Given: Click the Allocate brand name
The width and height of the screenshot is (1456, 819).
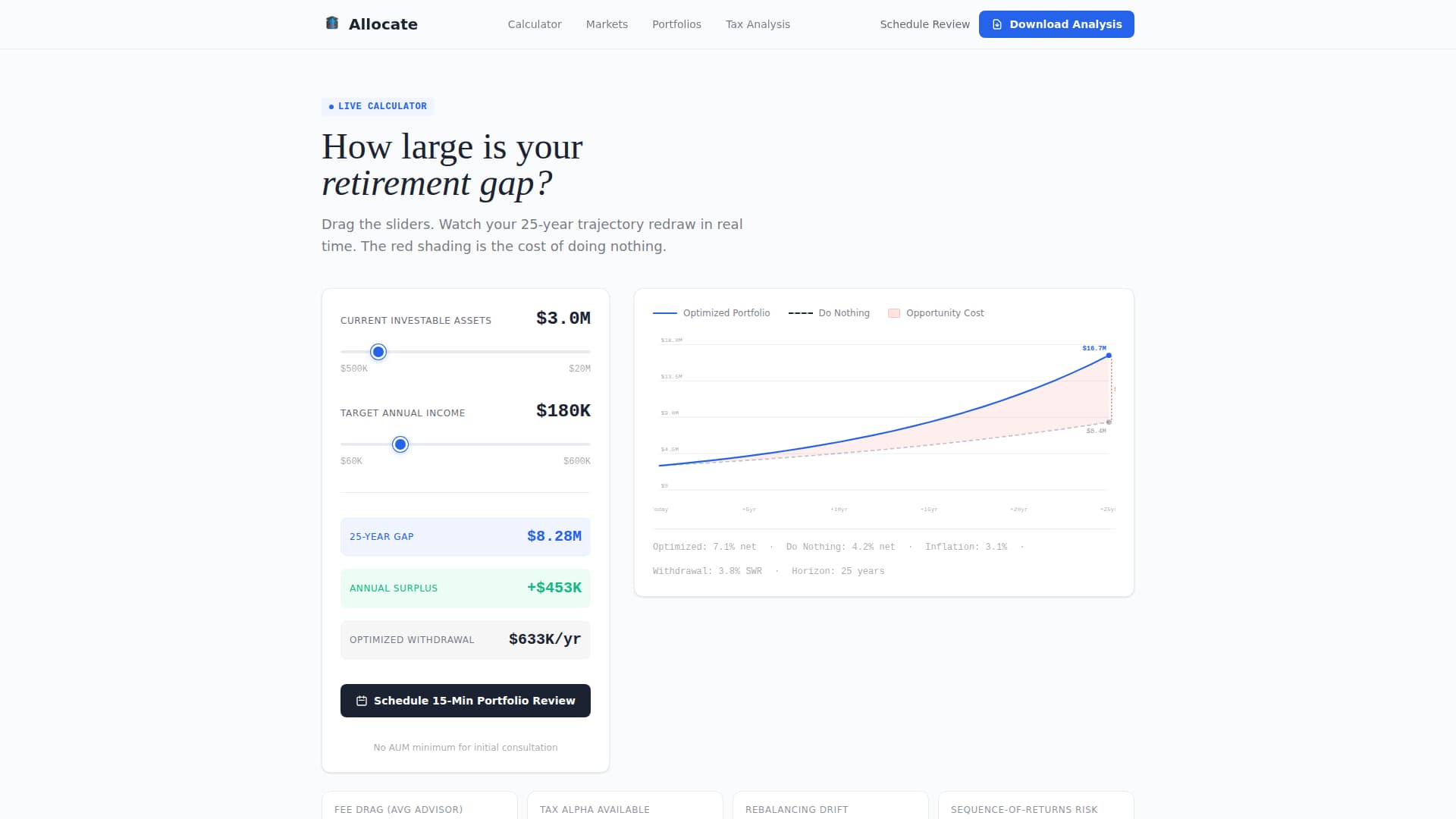Looking at the screenshot, I should (383, 24).
